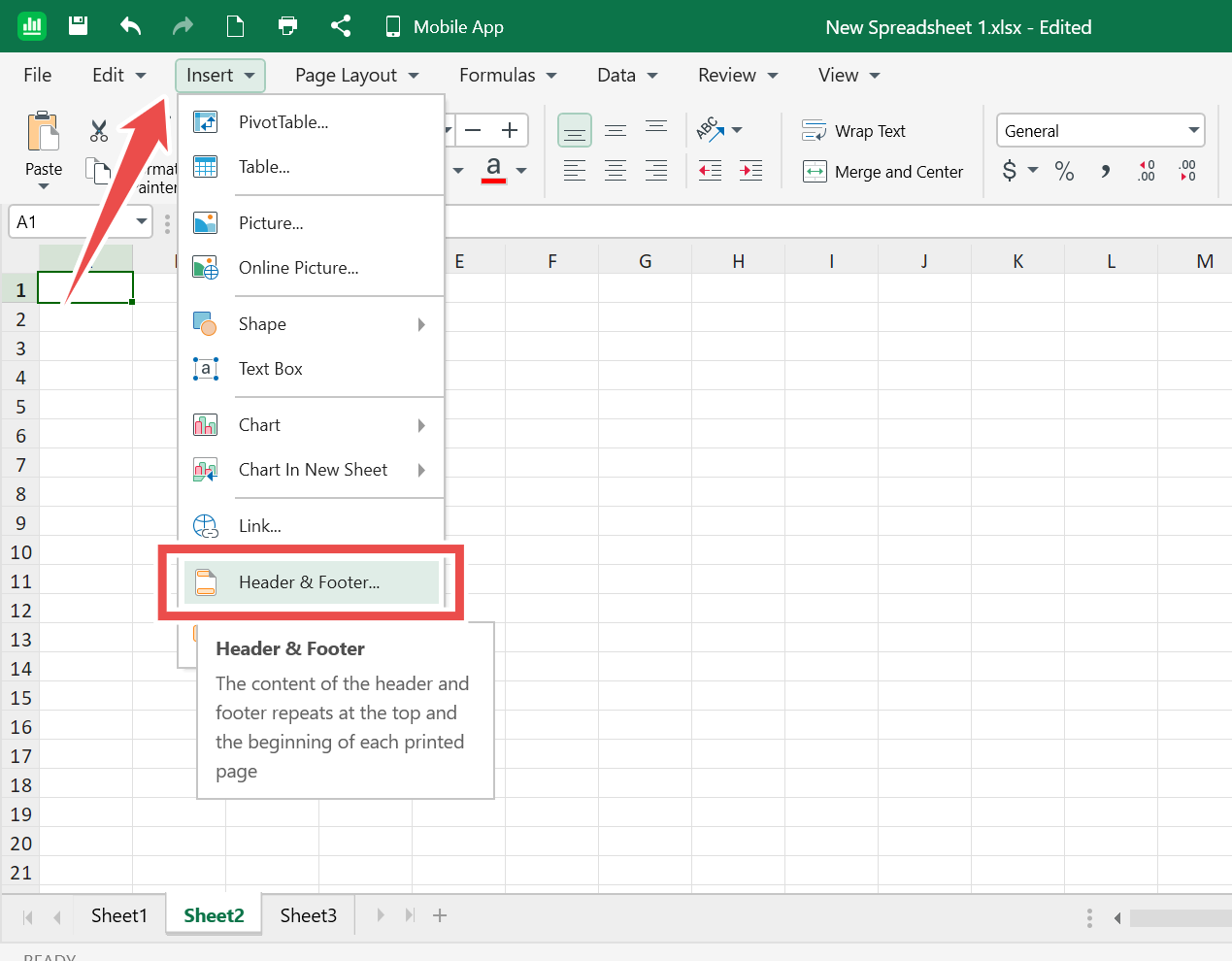Decrease decimal places
Screen dimensions: 1232x961
tap(1187, 171)
